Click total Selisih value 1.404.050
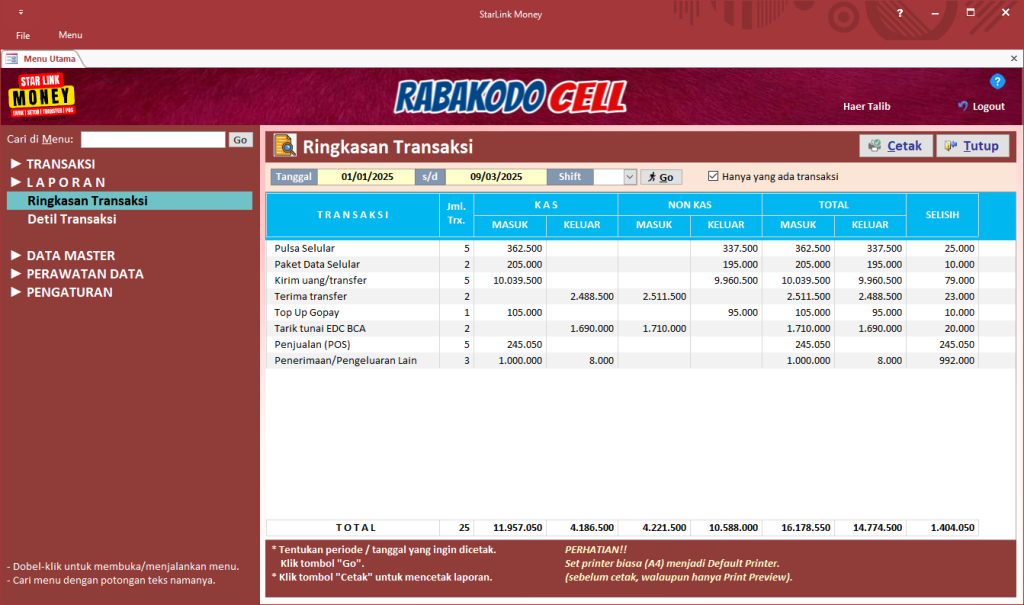1024x605 pixels. (x=952, y=527)
